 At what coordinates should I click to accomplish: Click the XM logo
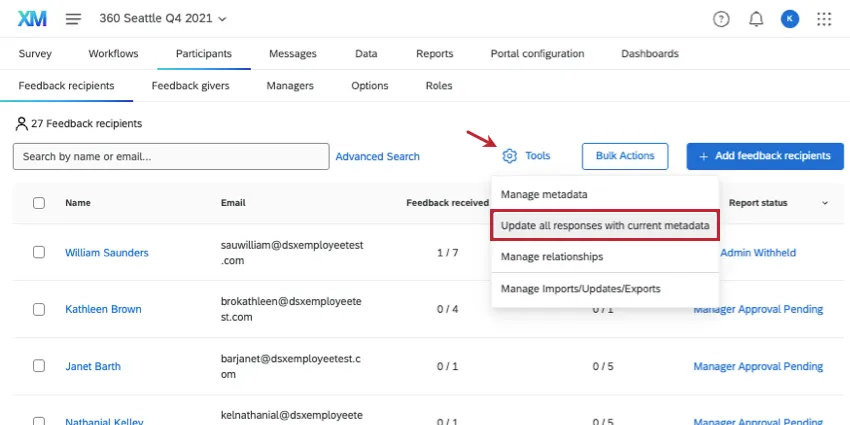[x=32, y=19]
